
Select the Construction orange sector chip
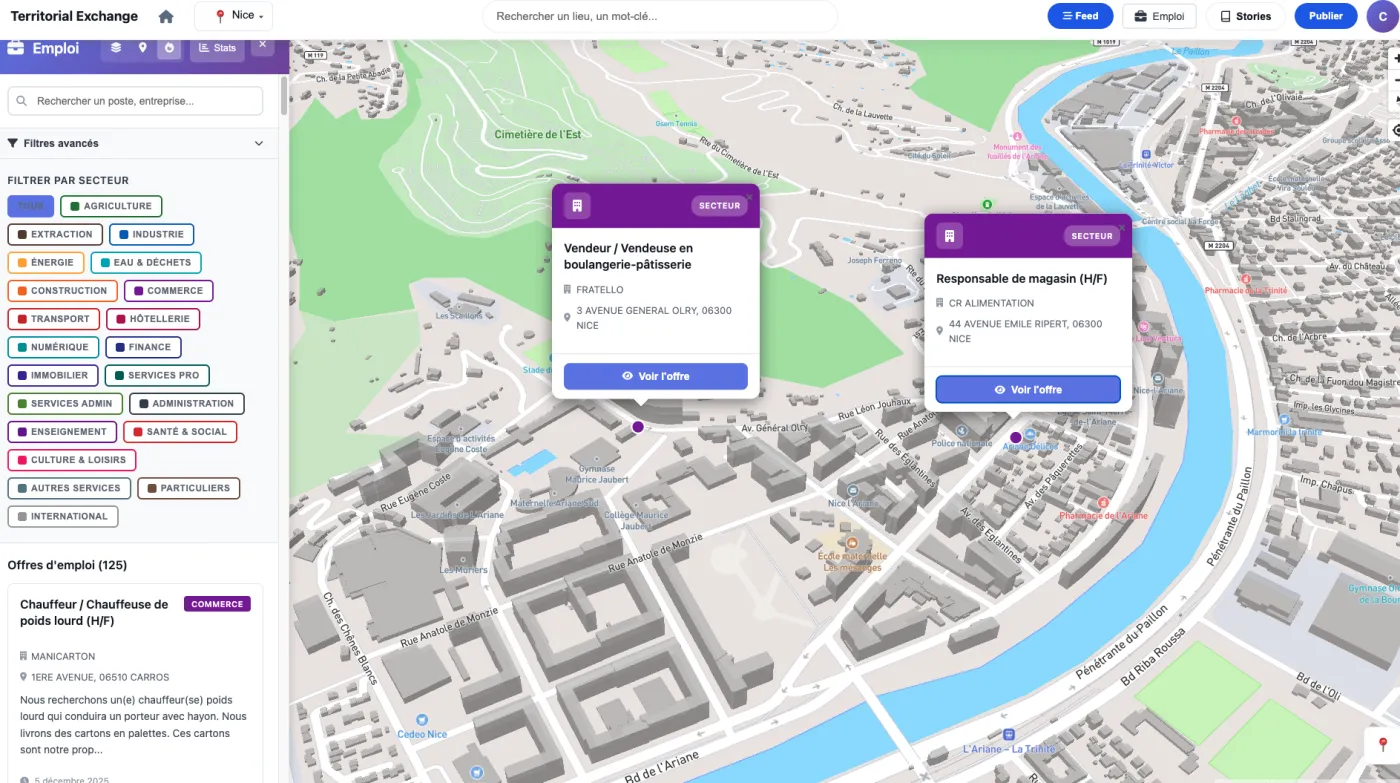(61, 291)
